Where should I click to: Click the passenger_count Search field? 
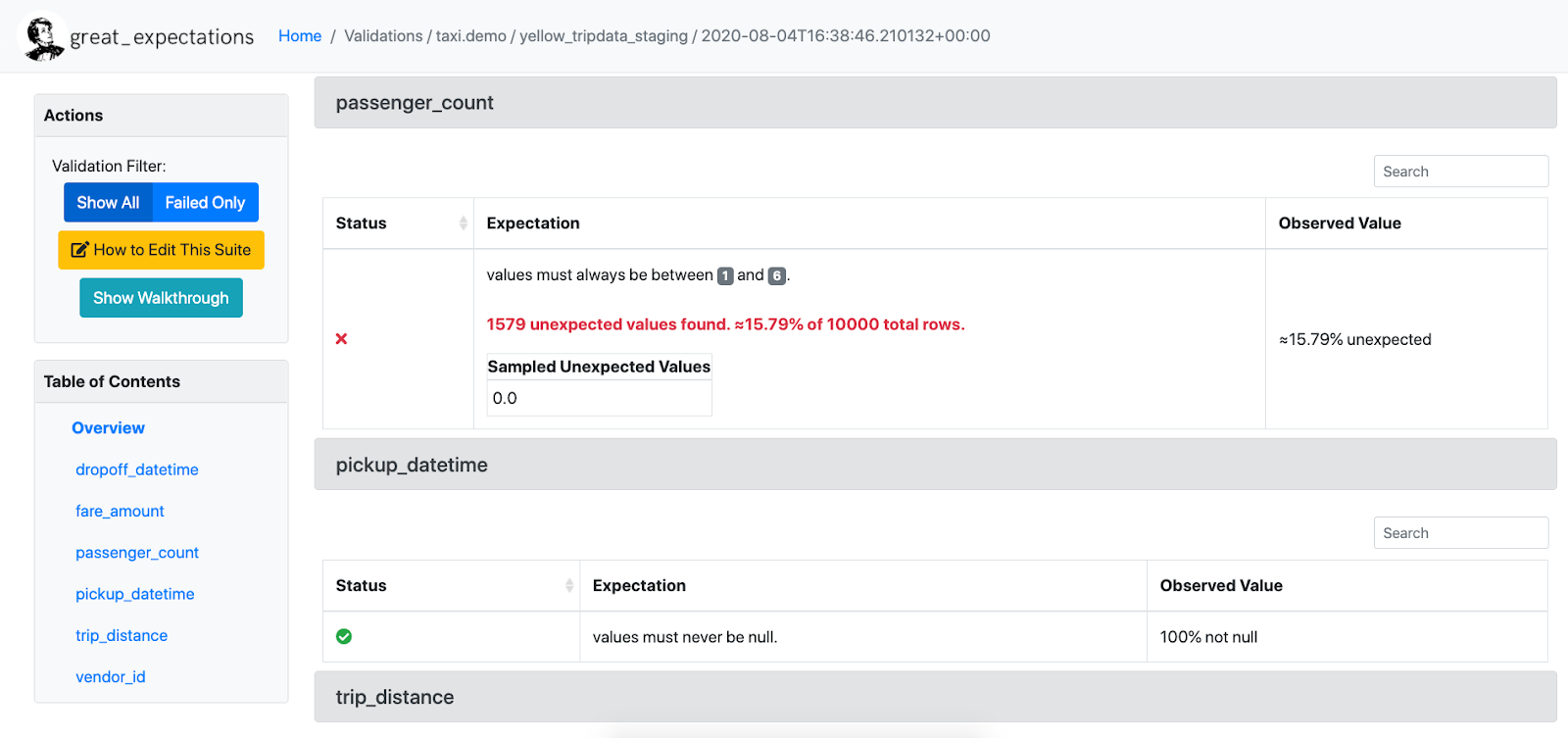pos(1460,172)
